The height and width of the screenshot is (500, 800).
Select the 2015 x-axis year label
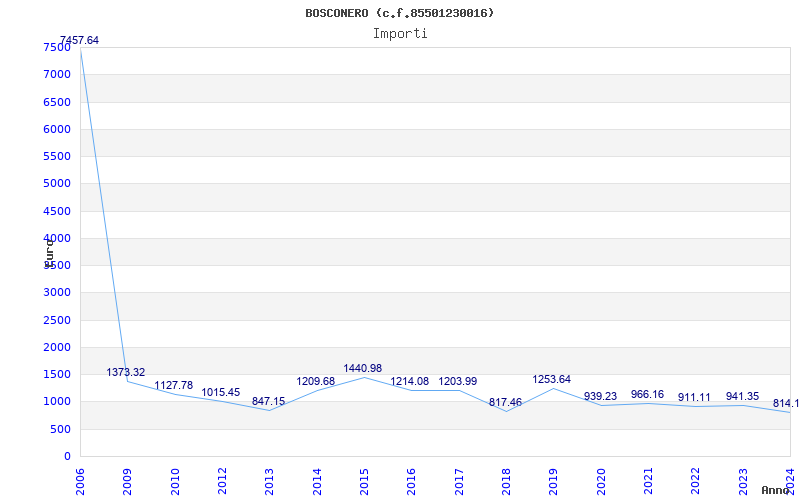tap(364, 480)
